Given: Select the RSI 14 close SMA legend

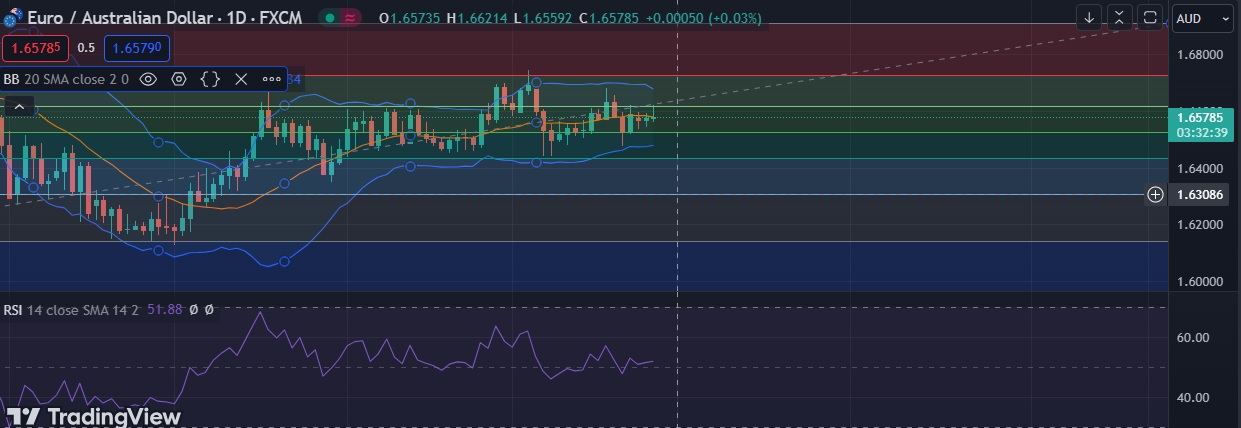Looking at the screenshot, I should pyautogui.click(x=71, y=310).
